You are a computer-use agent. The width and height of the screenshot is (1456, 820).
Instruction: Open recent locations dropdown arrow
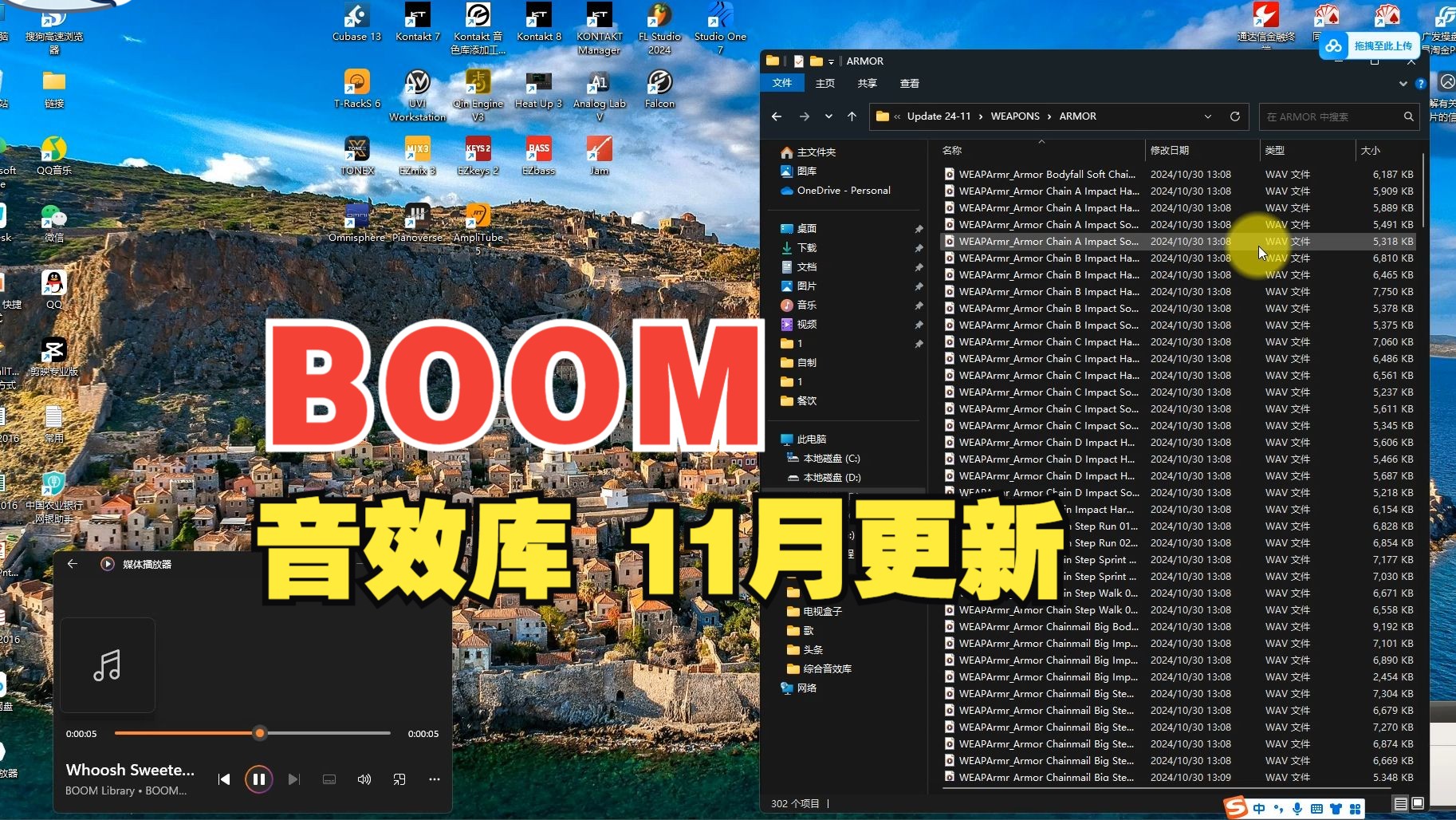tap(828, 116)
